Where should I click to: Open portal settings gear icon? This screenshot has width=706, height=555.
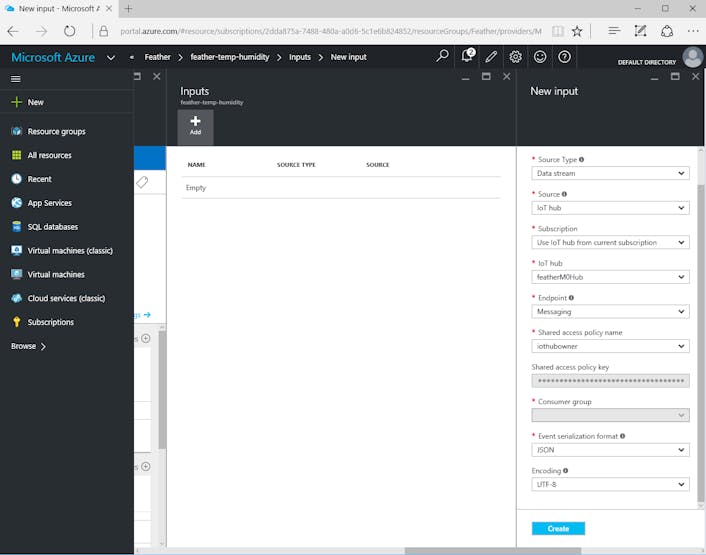516,57
